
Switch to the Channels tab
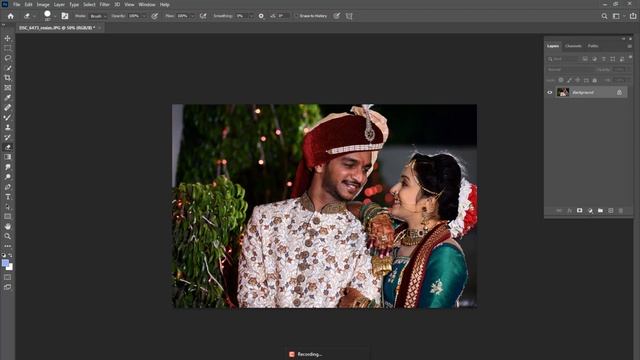coord(573,46)
